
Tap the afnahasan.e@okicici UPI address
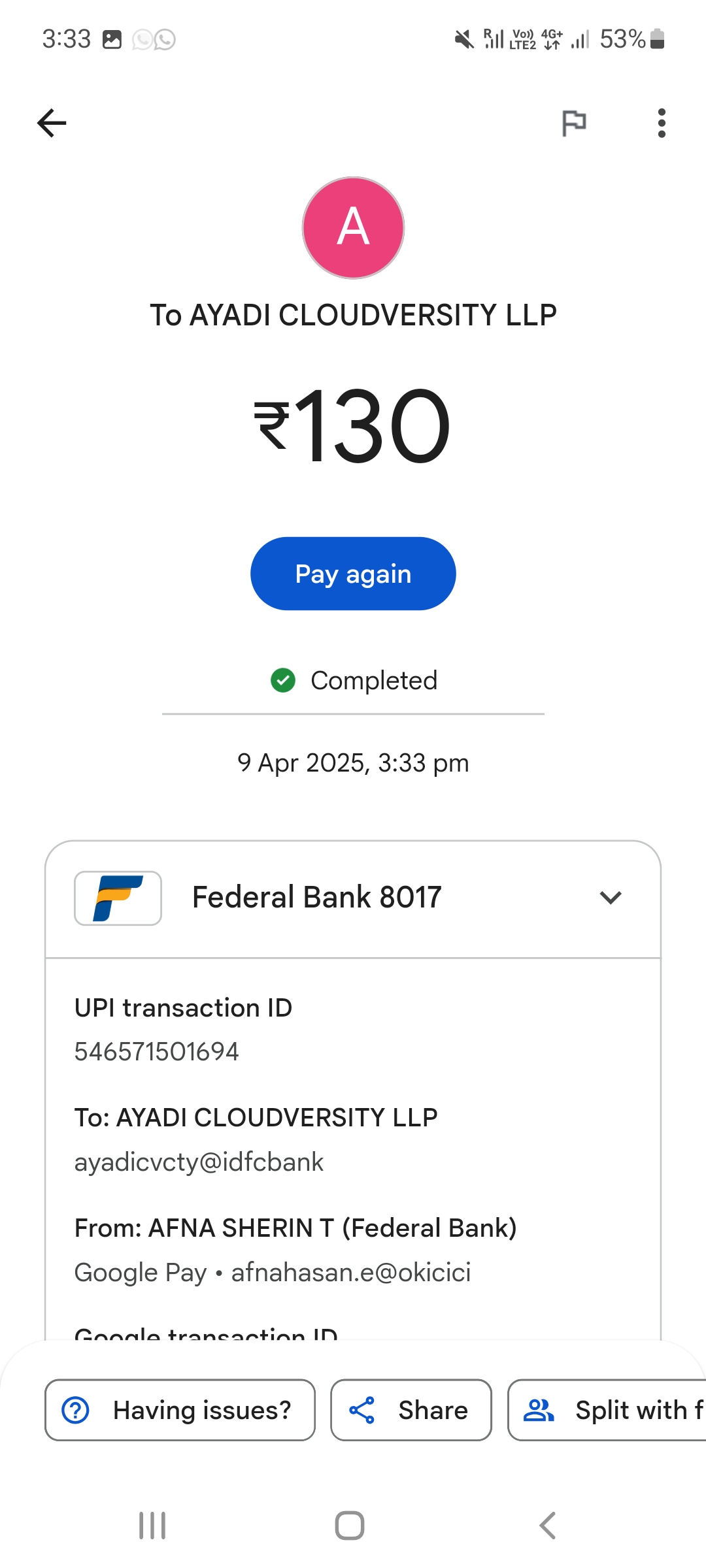click(x=351, y=1273)
